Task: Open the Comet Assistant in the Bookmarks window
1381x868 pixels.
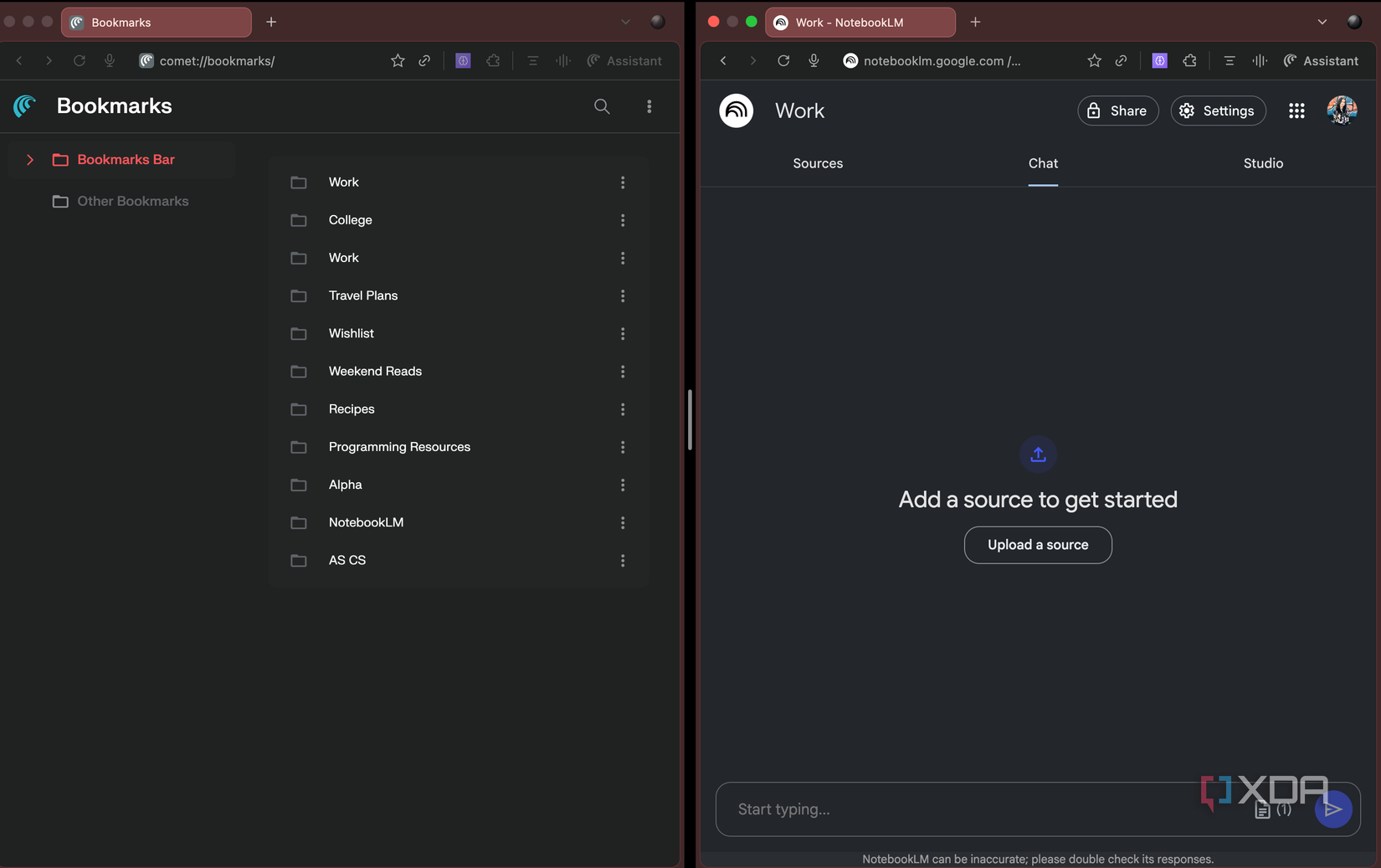Action: (624, 60)
